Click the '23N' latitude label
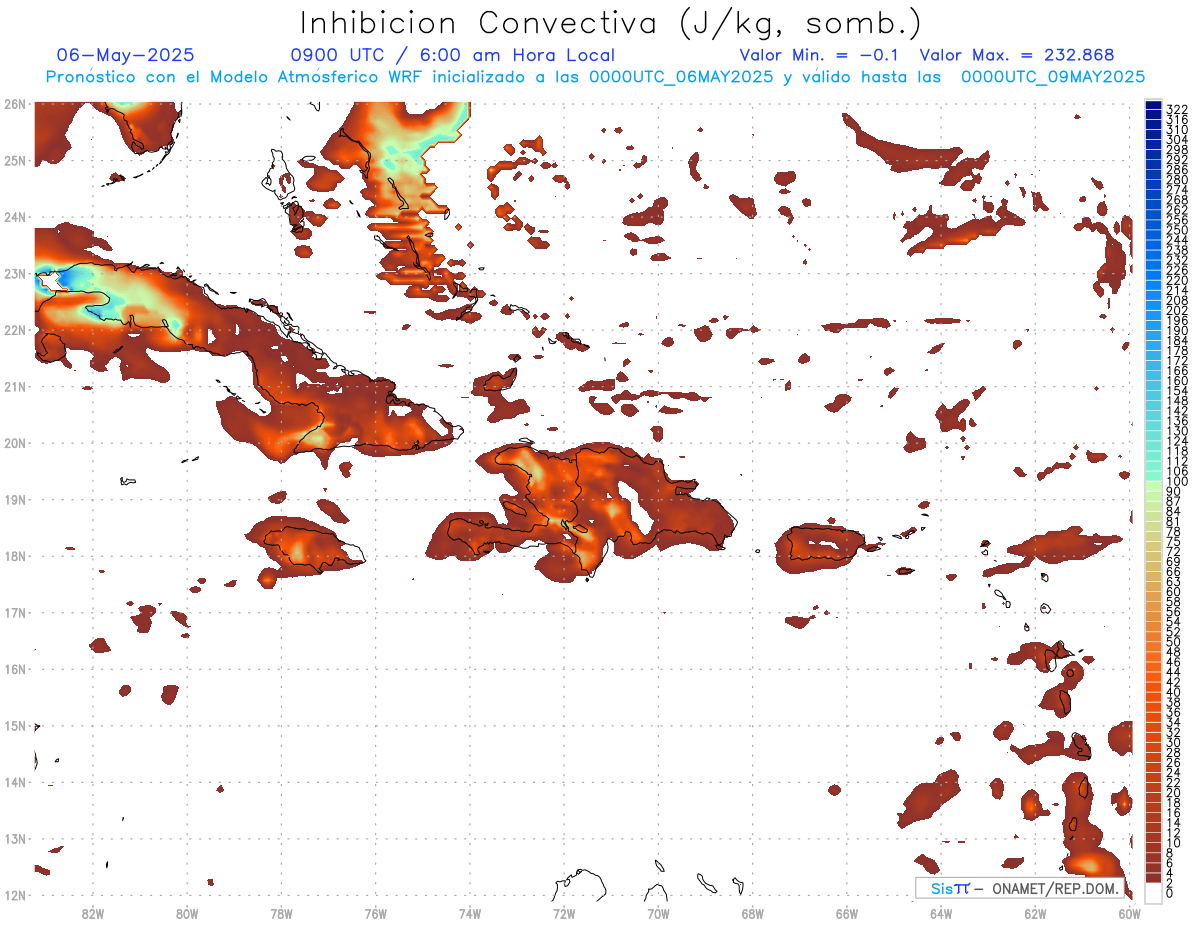 14,273
